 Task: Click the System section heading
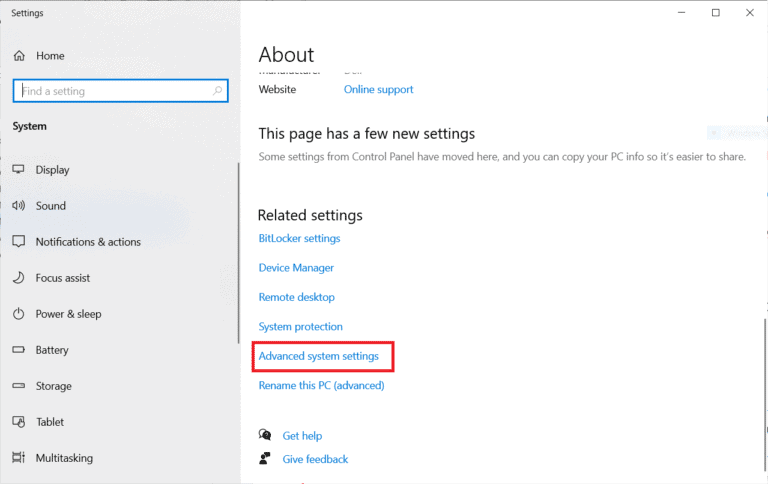click(29, 126)
